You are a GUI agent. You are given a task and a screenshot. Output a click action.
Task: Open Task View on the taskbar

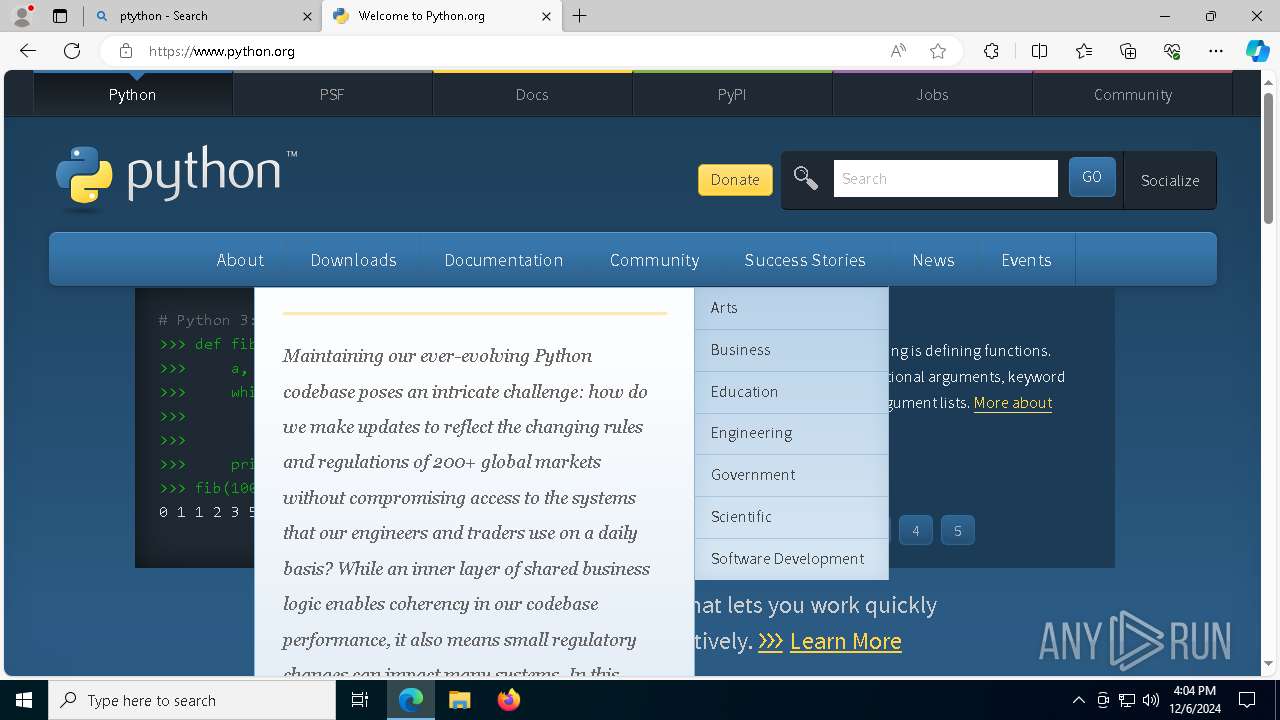tap(360, 700)
